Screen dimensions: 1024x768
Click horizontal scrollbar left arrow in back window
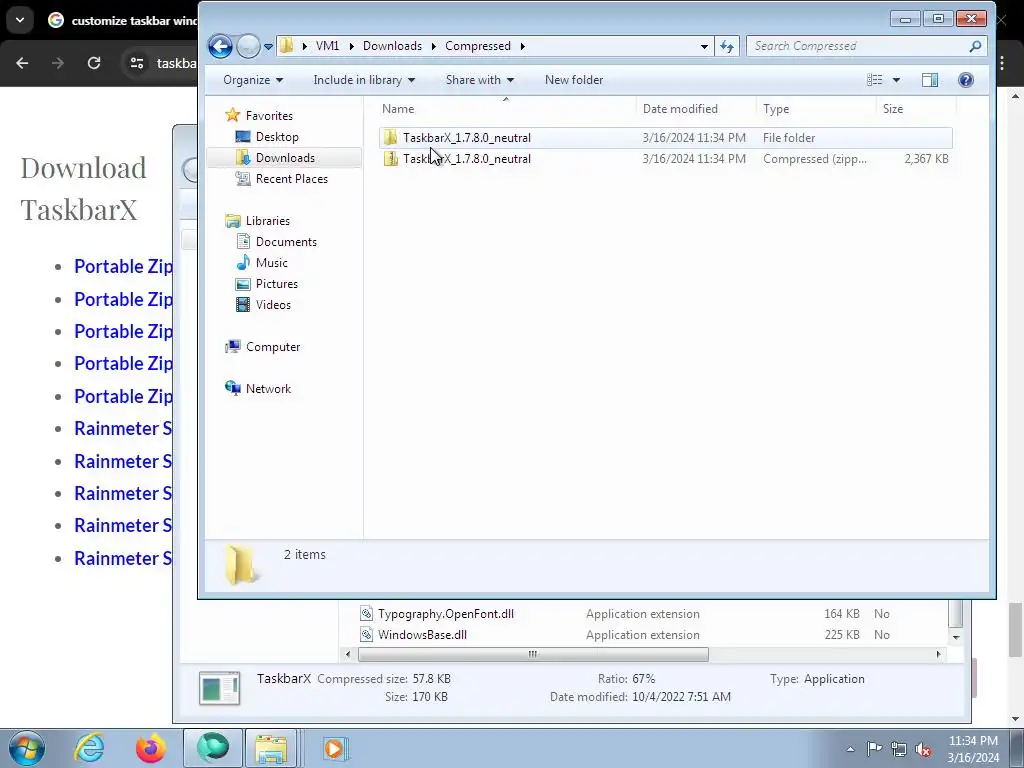click(347, 654)
